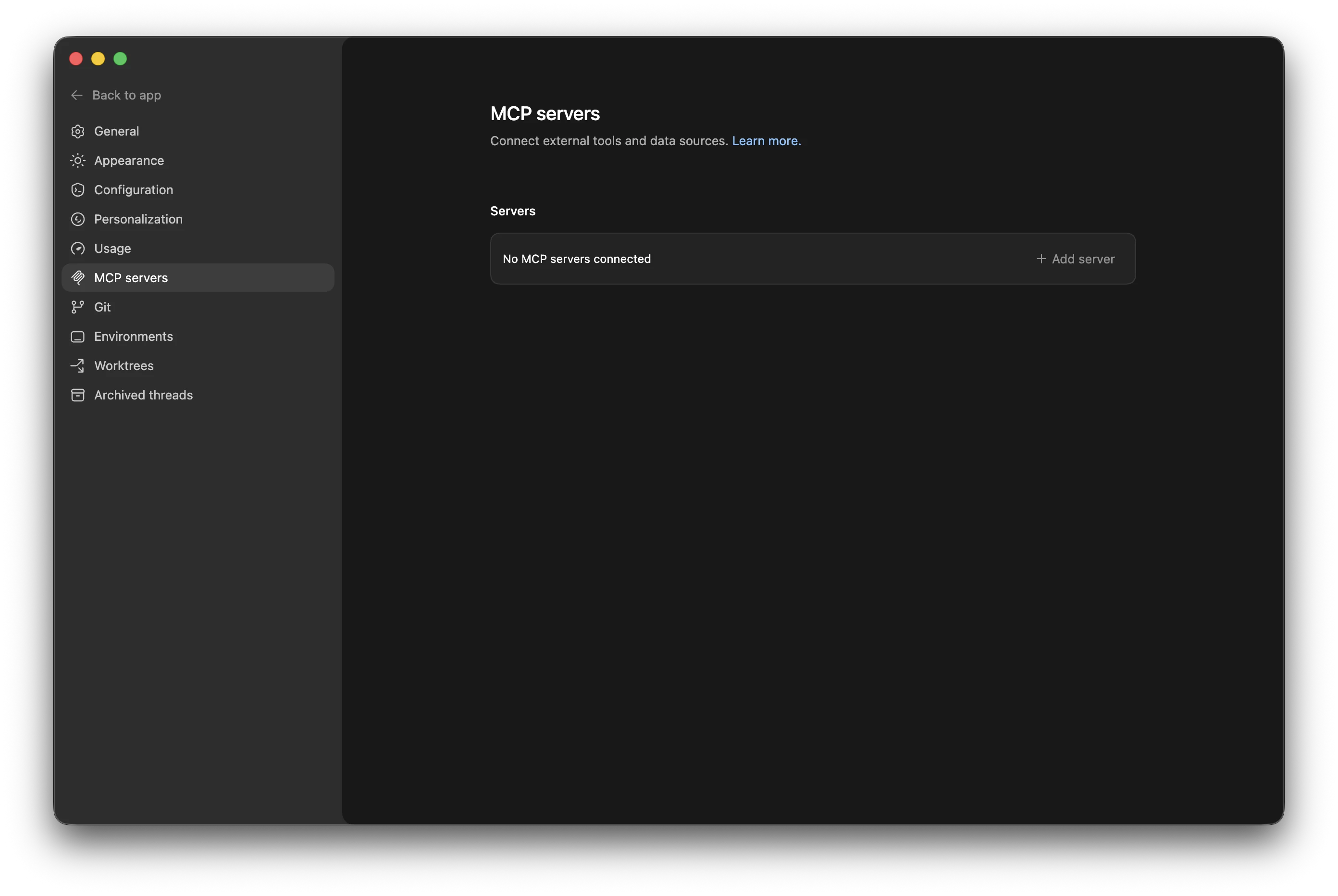Viewport: 1338px width, 896px height.
Task: Click the back arrow next to Back to app
Action: click(76, 95)
